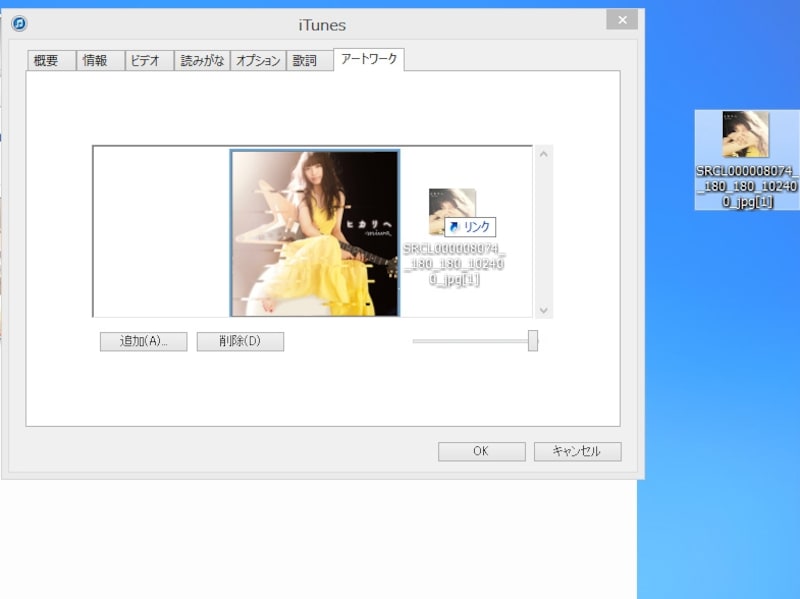800x599 pixels.
Task: Select the SRCL000008074 jpg file on the desktop
Action: (746, 159)
